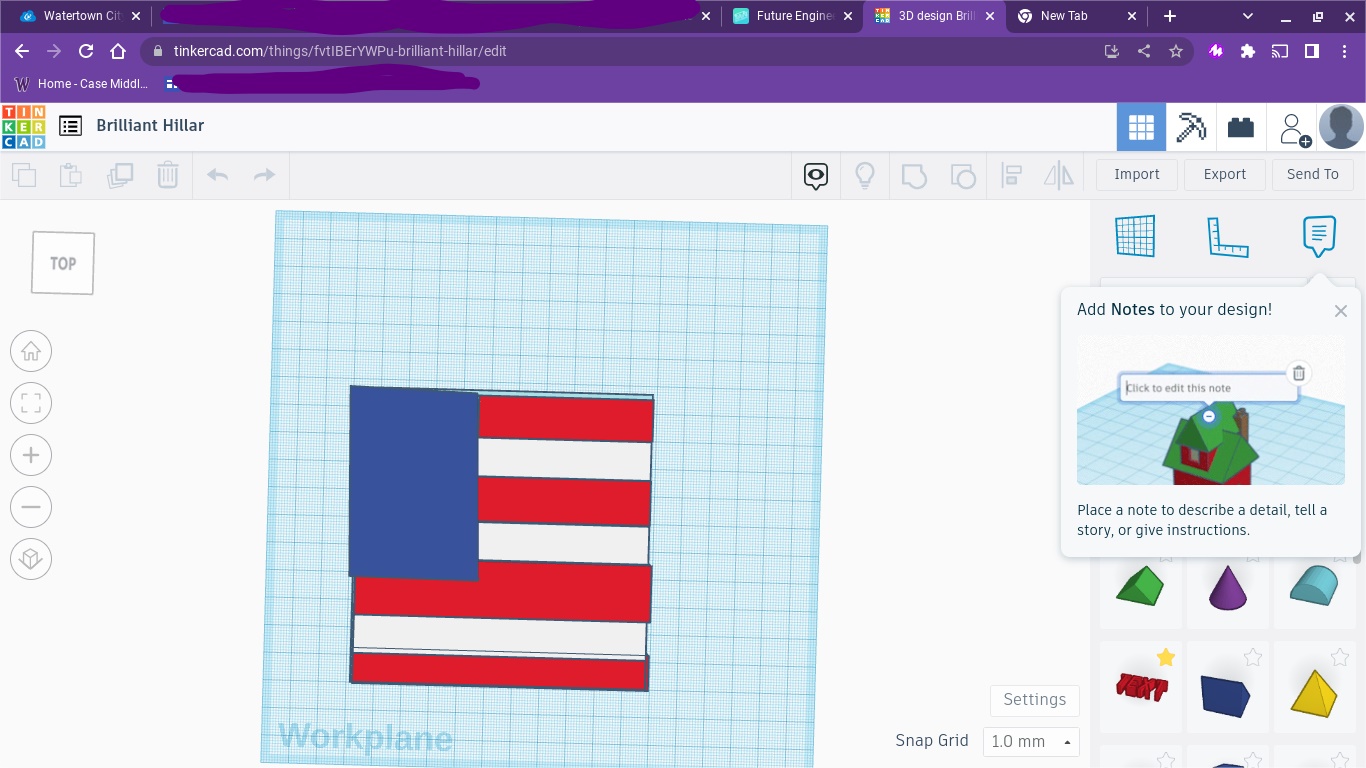This screenshot has height=768, width=1366.
Task: Click the Export button
Action: click(1225, 174)
